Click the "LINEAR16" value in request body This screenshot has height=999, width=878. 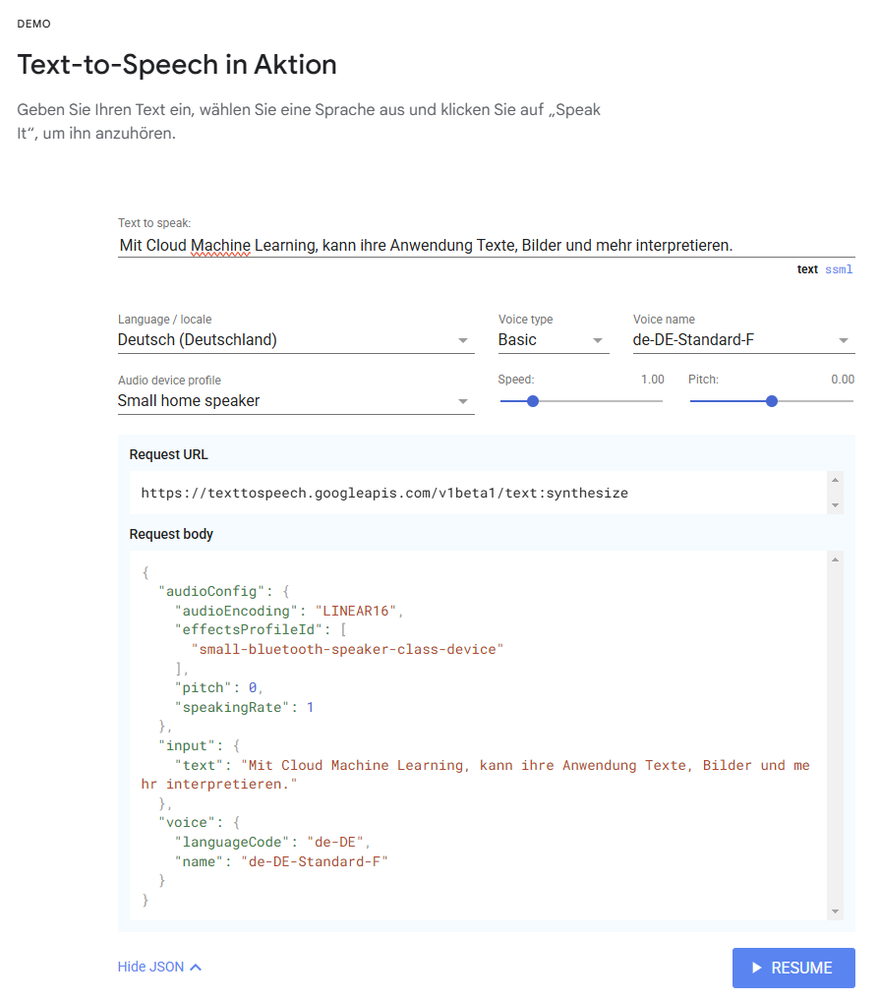[356, 611]
